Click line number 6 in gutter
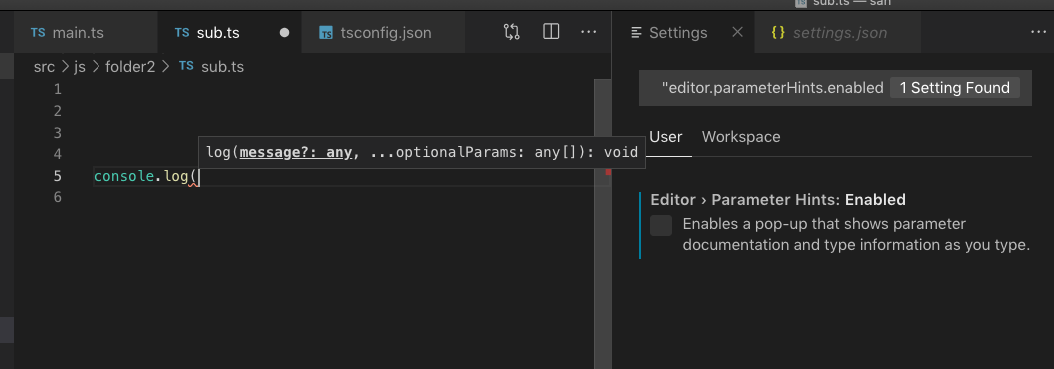 coord(57,197)
